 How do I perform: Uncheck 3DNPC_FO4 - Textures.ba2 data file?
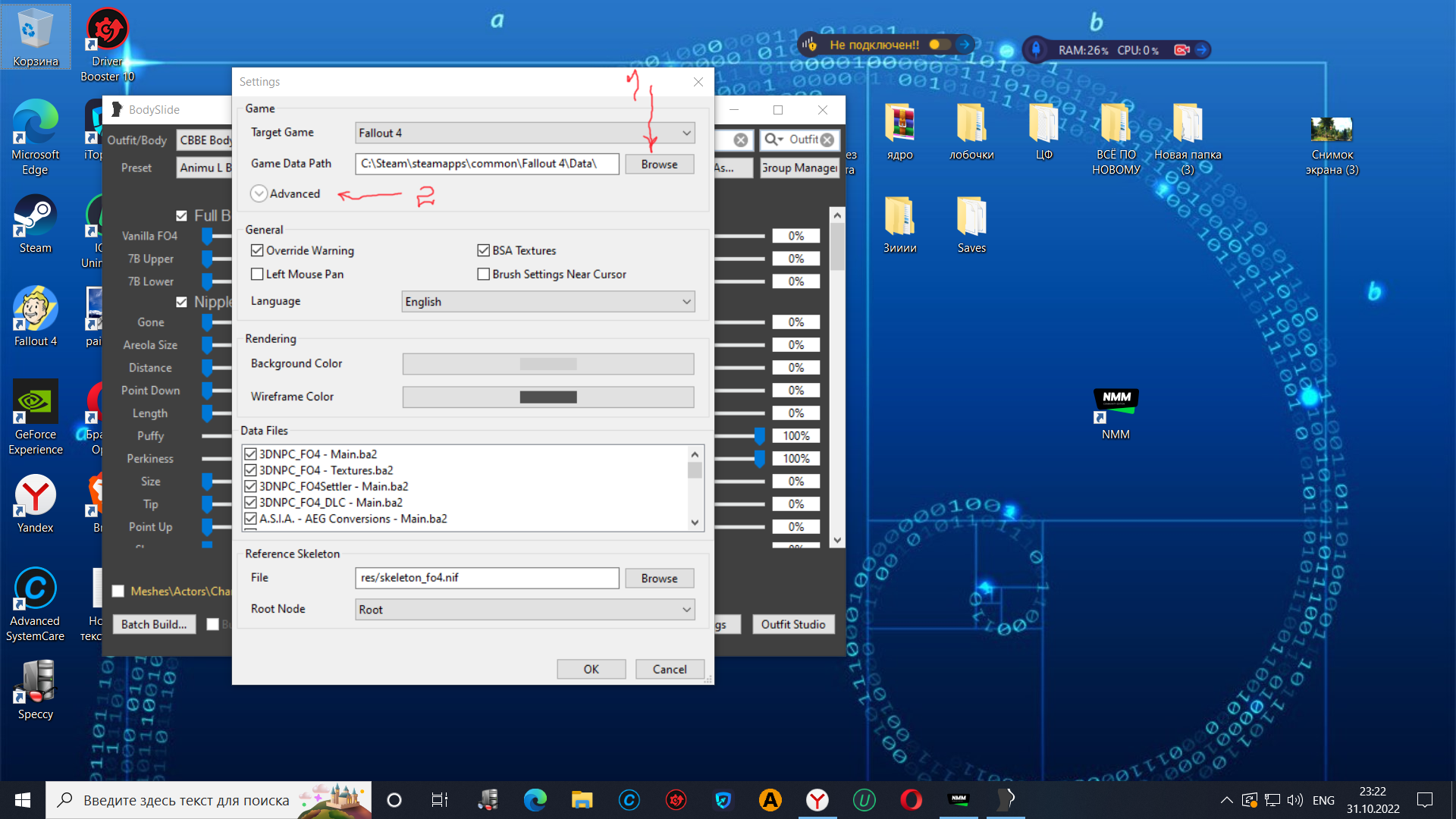[x=250, y=471]
